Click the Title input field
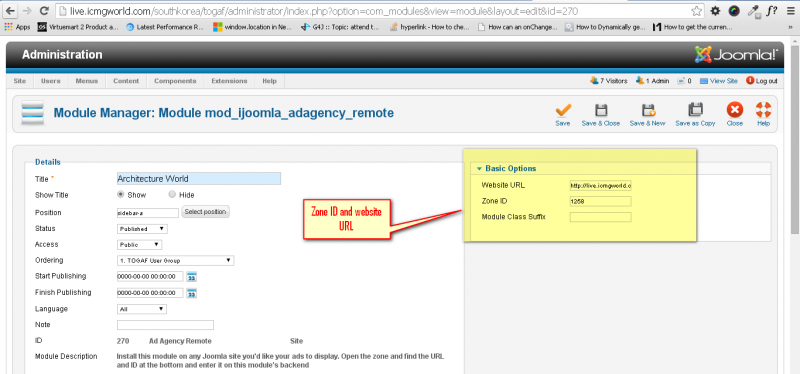The height and width of the screenshot is (374, 800). click(199, 179)
